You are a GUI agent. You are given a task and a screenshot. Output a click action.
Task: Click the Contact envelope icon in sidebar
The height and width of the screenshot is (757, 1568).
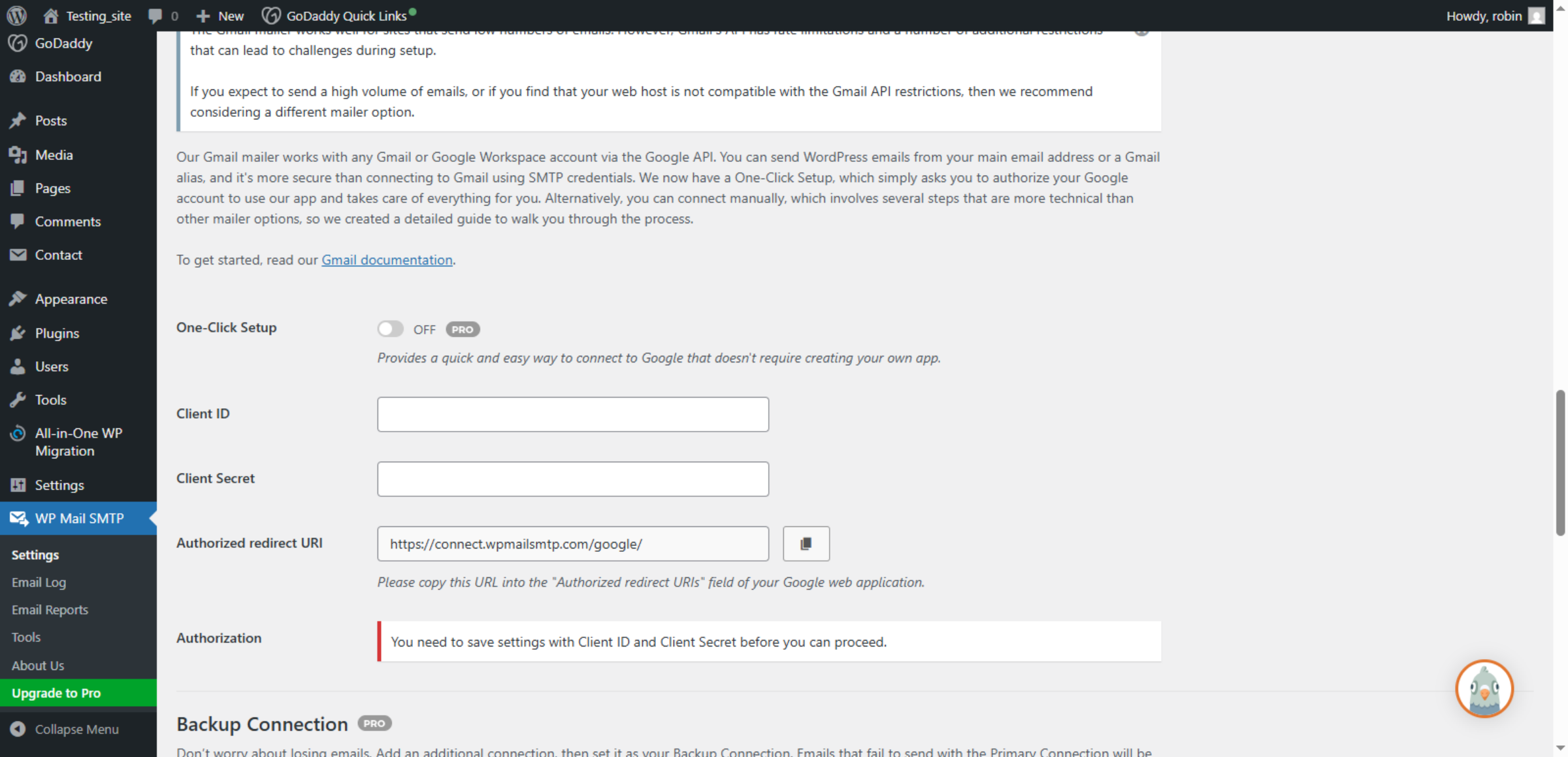click(x=18, y=255)
